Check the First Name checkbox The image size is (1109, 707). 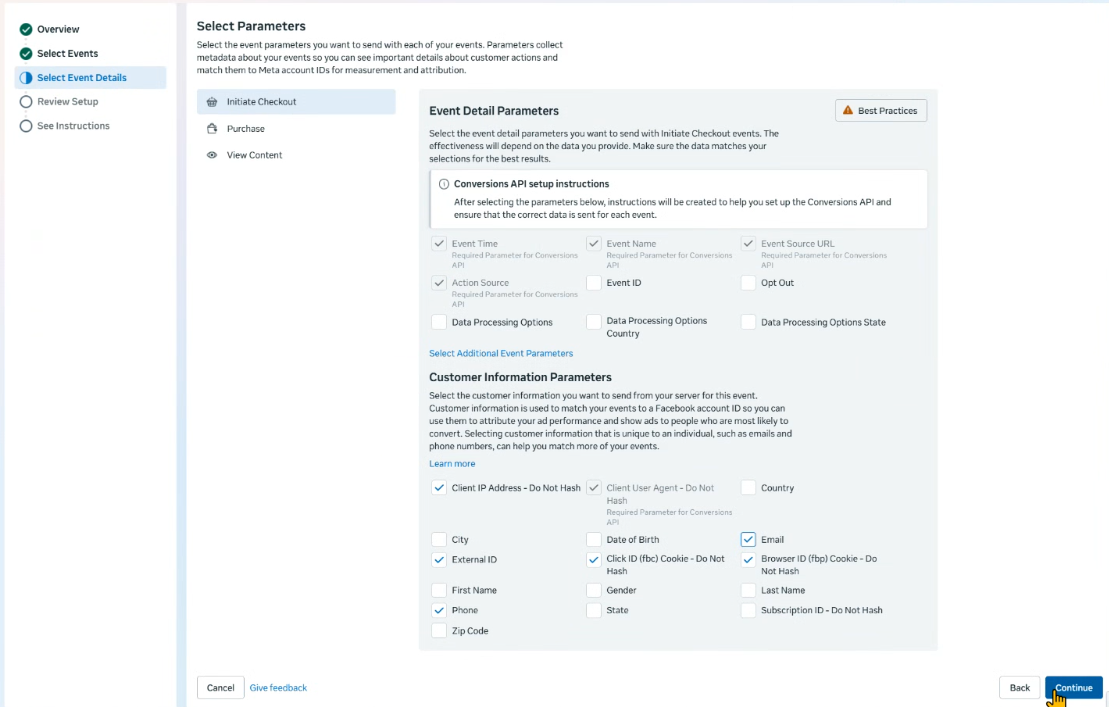click(439, 590)
